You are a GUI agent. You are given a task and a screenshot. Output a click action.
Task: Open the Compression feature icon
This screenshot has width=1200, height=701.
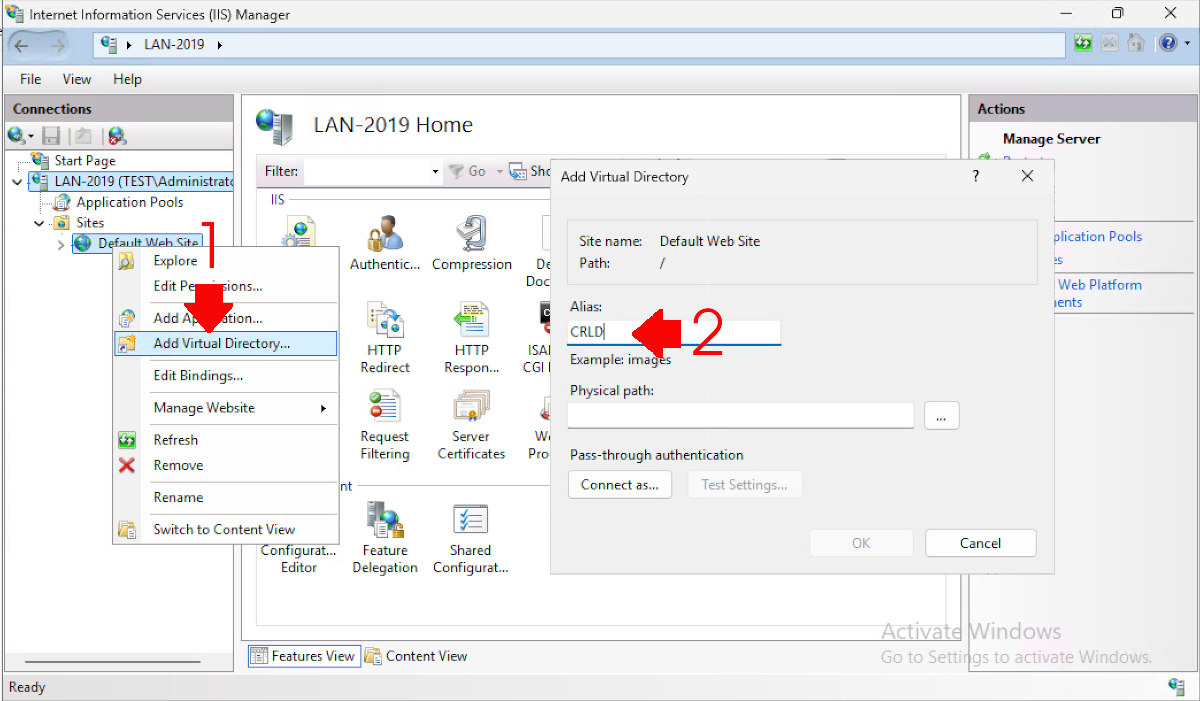(x=472, y=243)
